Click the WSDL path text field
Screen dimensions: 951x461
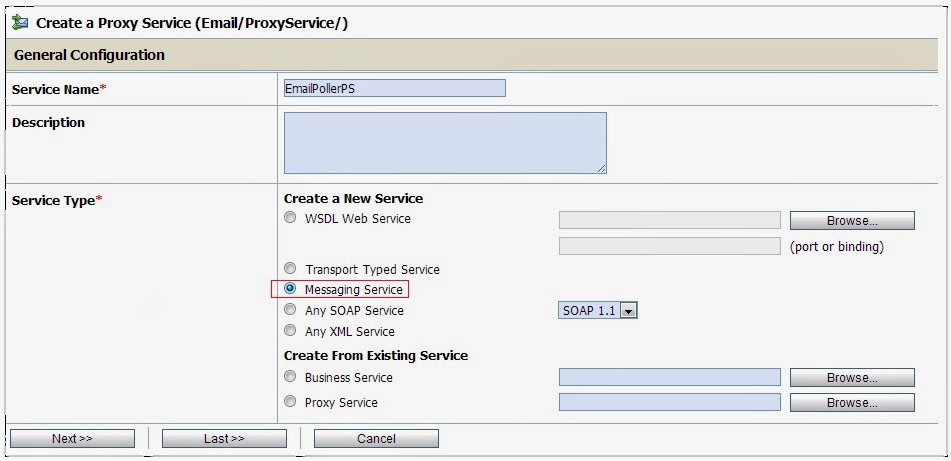pyautogui.click(x=670, y=220)
